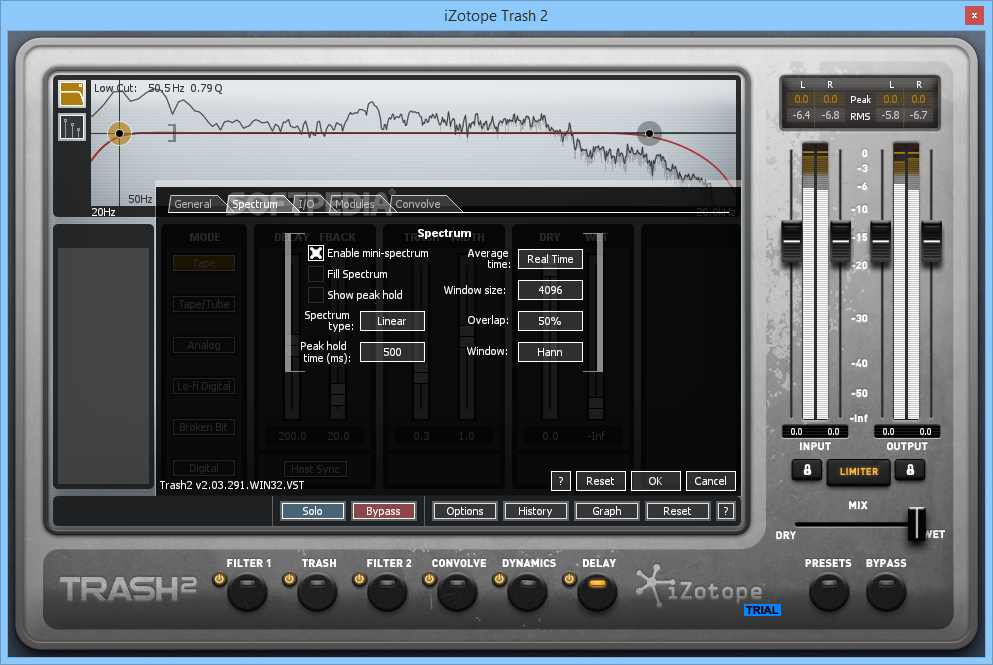993x665 pixels.
Task: Open the Filter 1 module knob
Action: coord(247,592)
